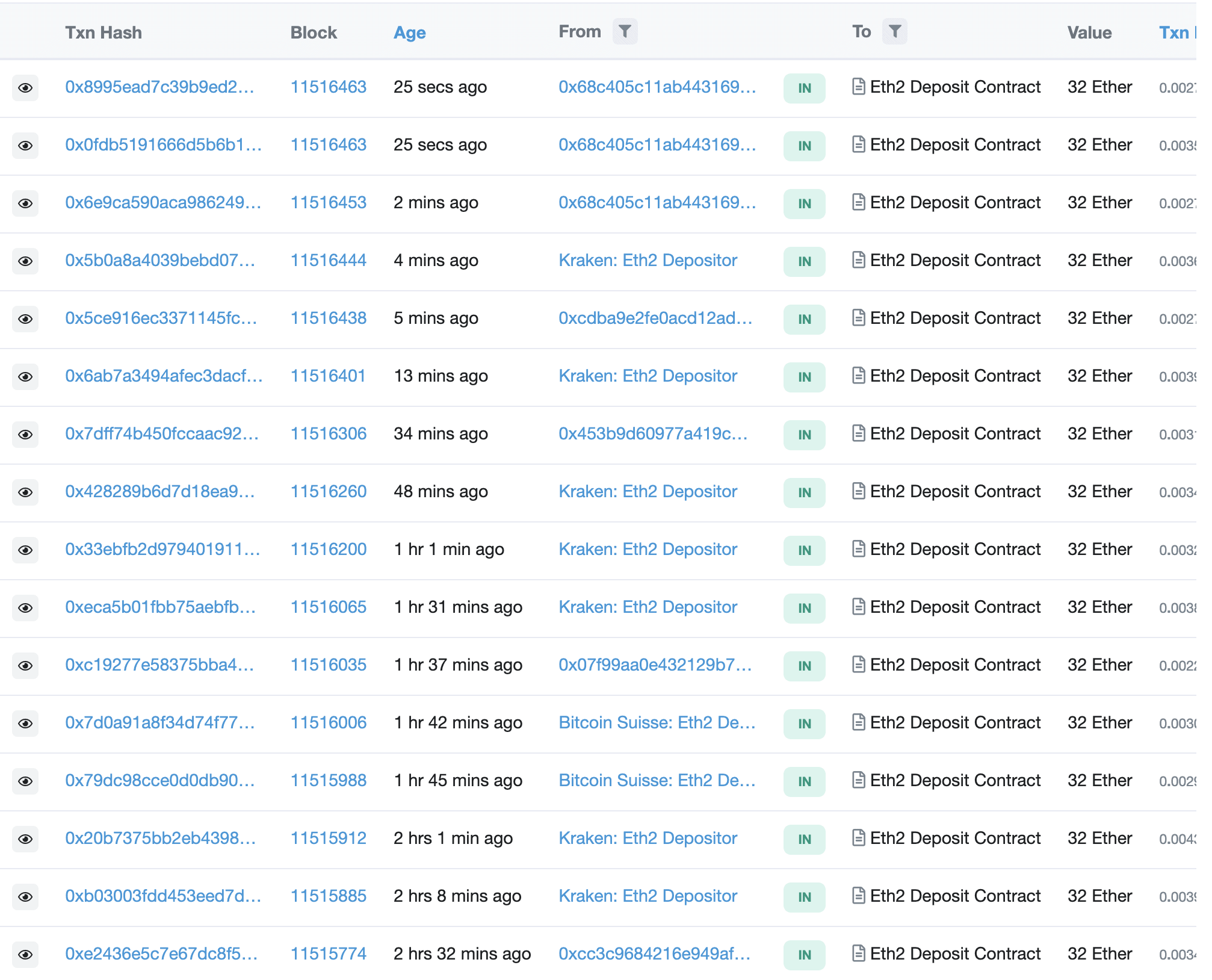Preview transaction 0xc19277e58375bba4 with eye icon
This screenshot has width=1212, height=980.
(x=25, y=666)
